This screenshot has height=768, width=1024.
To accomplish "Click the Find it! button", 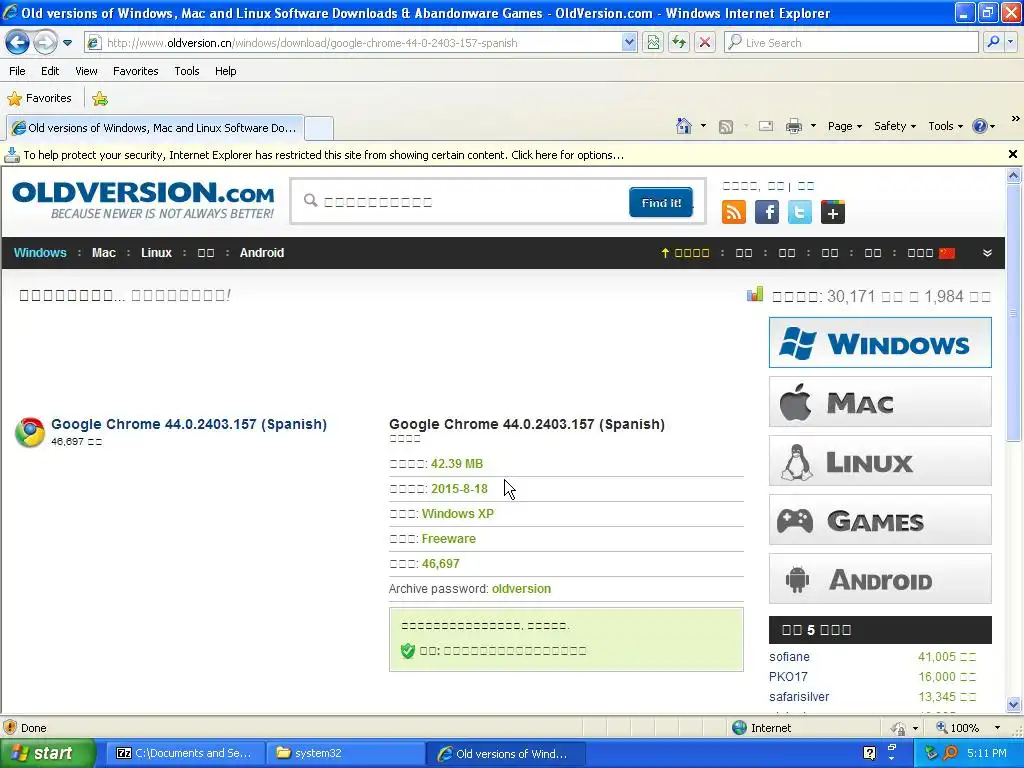I will coord(661,202).
